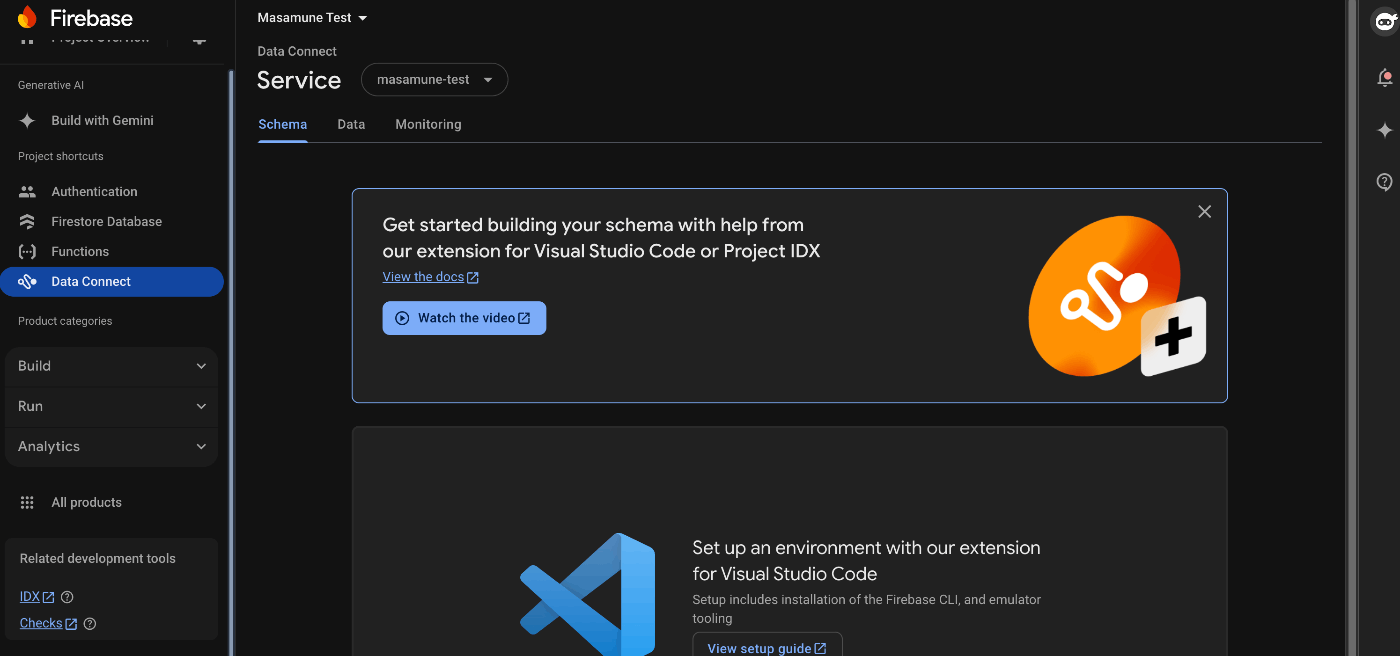Open the notifications bell icon

point(1385,77)
